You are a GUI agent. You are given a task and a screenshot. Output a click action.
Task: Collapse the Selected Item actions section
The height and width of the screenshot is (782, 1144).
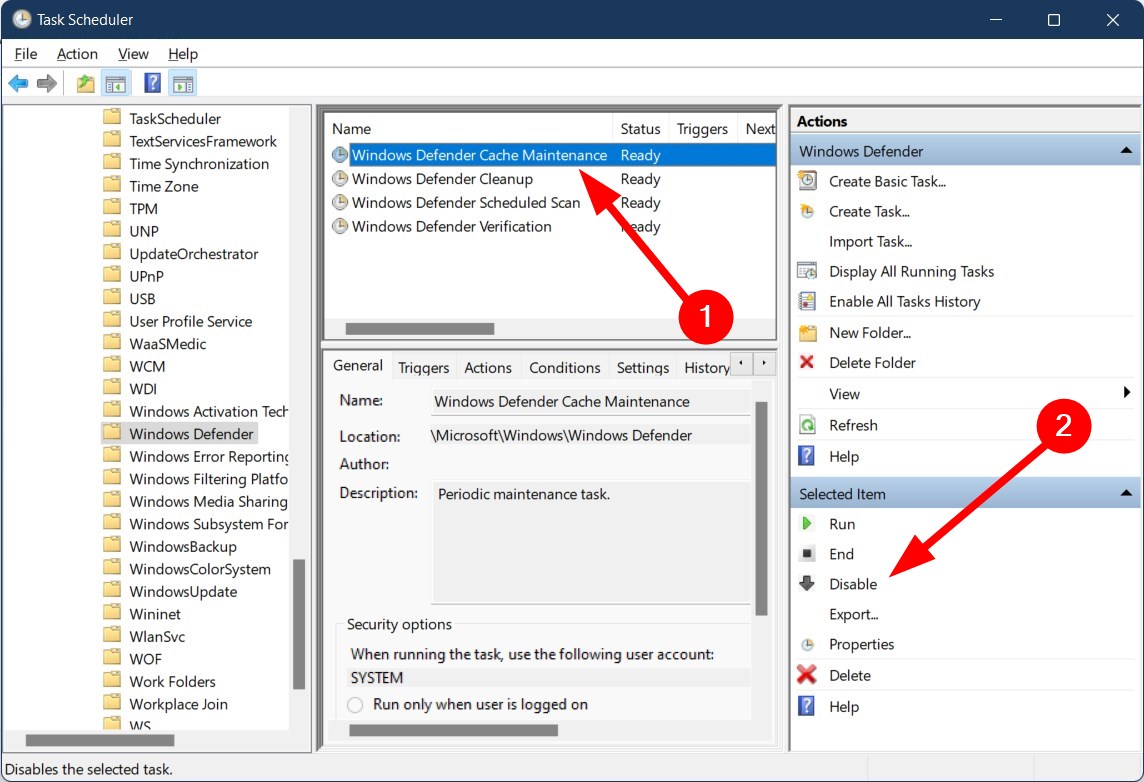click(x=1126, y=494)
